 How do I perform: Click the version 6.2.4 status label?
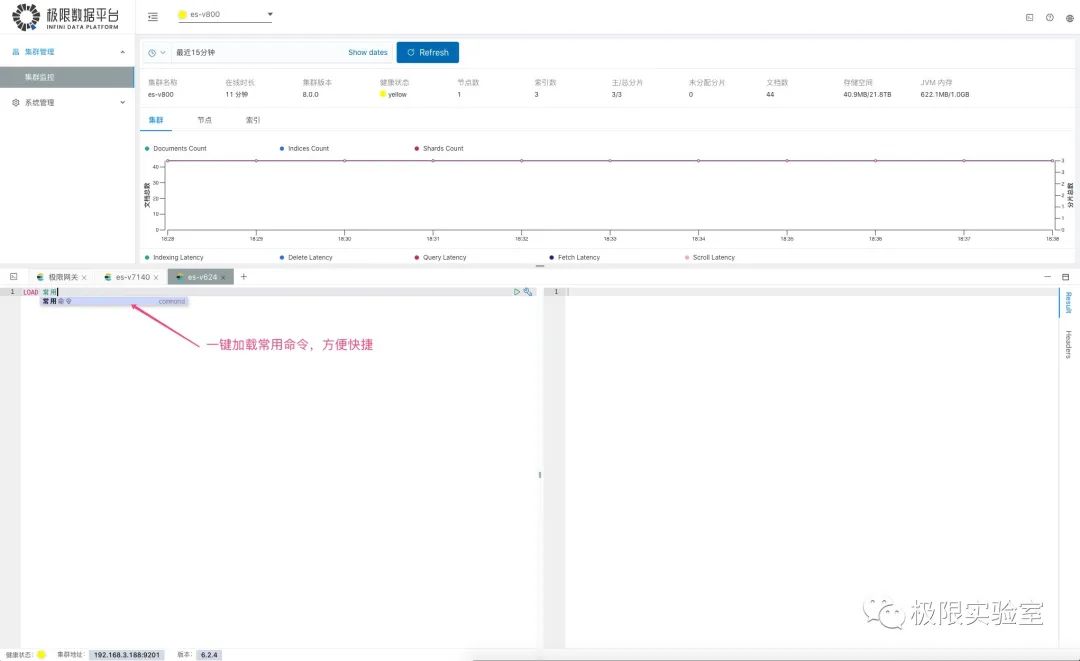(209, 655)
